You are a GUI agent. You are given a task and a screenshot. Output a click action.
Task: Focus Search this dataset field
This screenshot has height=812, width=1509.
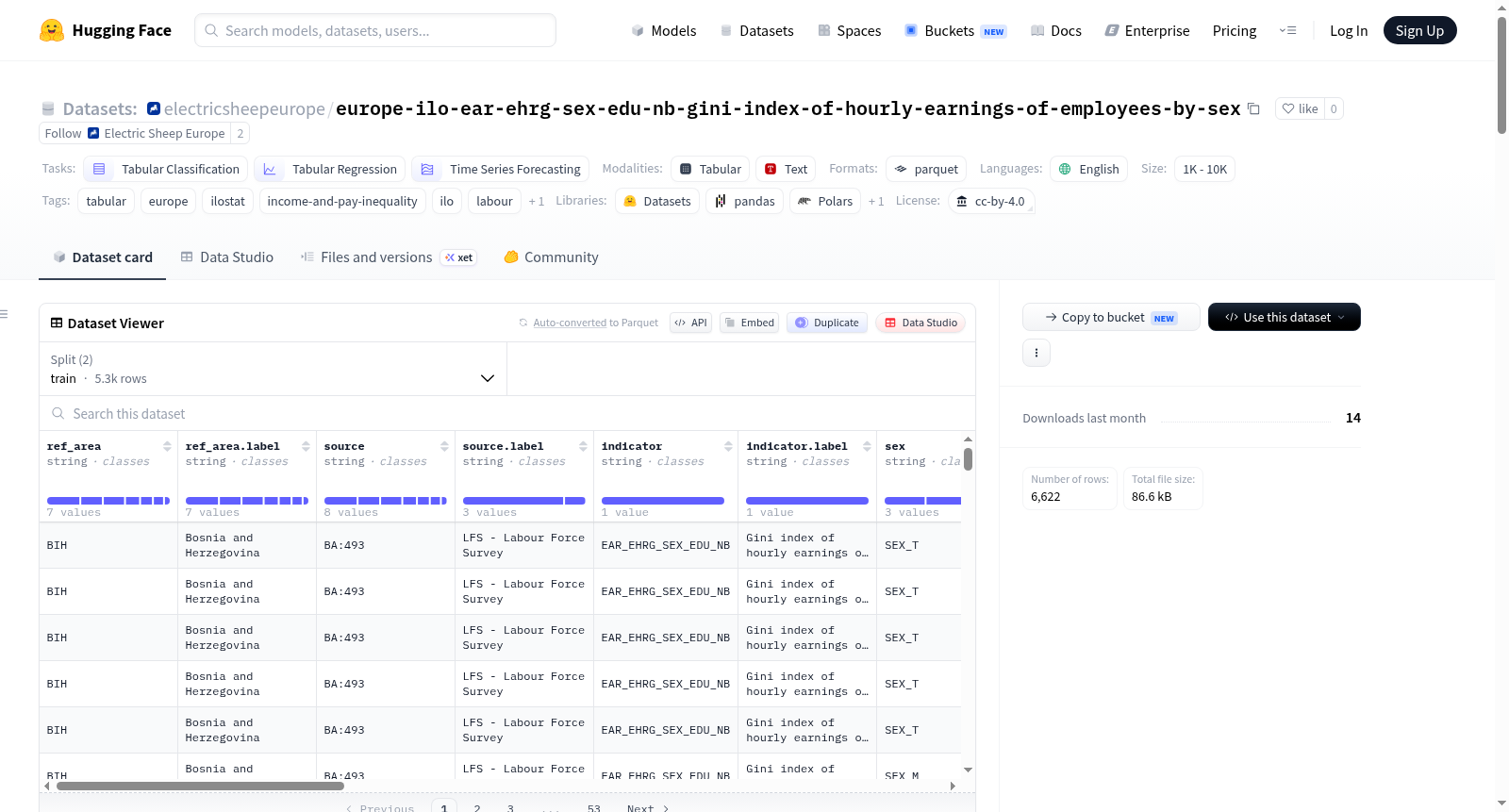(x=507, y=413)
